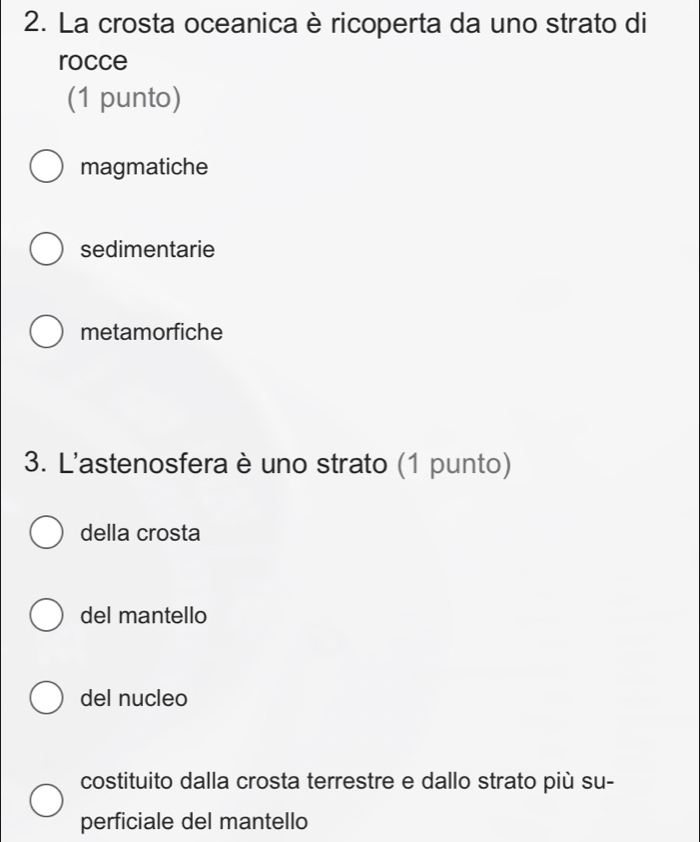Select the 'sedimentarie' radio button
This screenshot has width=700, height=842.
point(46,249)
